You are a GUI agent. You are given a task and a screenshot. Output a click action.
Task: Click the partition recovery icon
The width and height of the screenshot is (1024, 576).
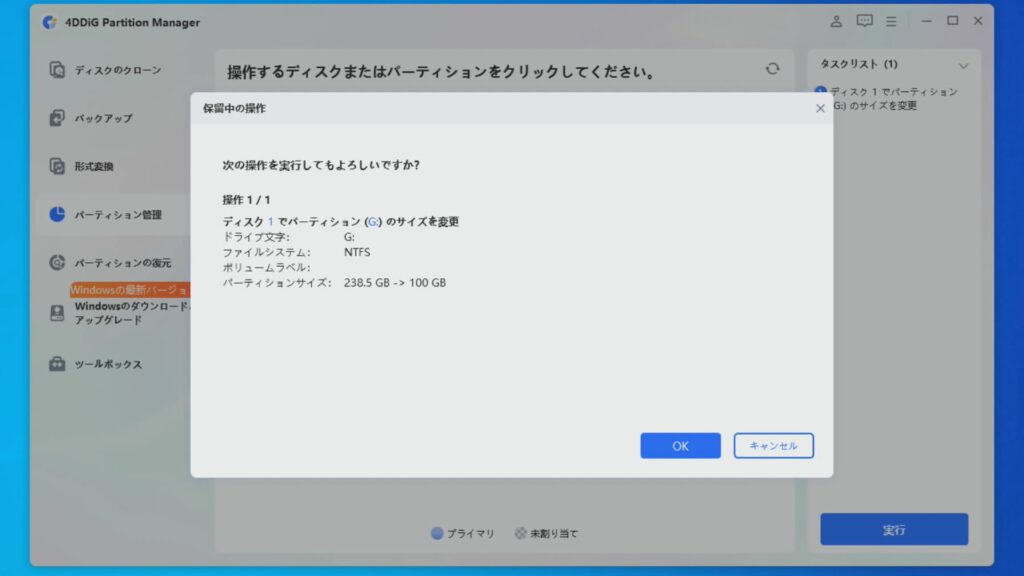58,263
